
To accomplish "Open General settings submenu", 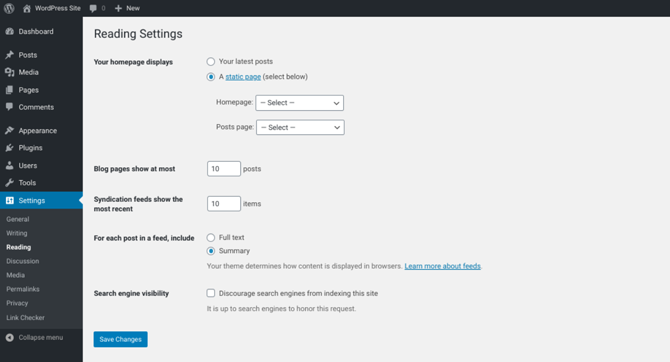I will click(18, 219).
